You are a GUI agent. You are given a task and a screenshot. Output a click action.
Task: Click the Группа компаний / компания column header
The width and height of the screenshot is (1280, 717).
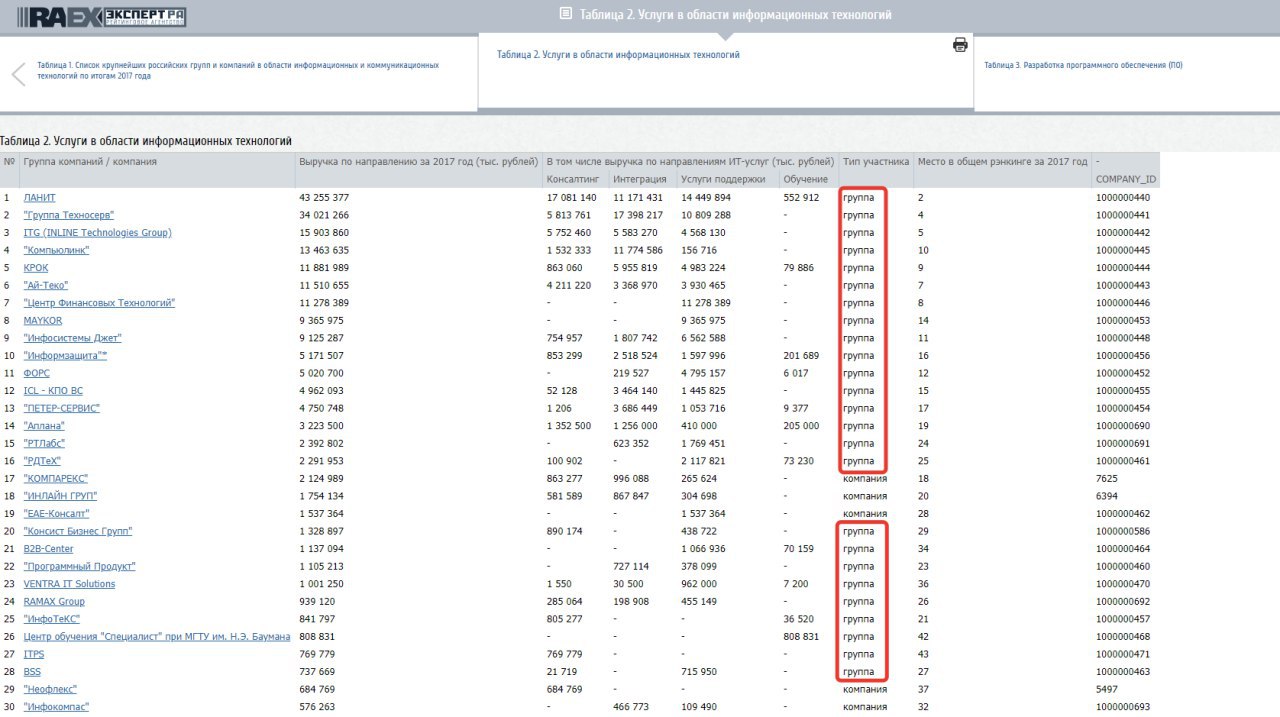coord(90,161)
